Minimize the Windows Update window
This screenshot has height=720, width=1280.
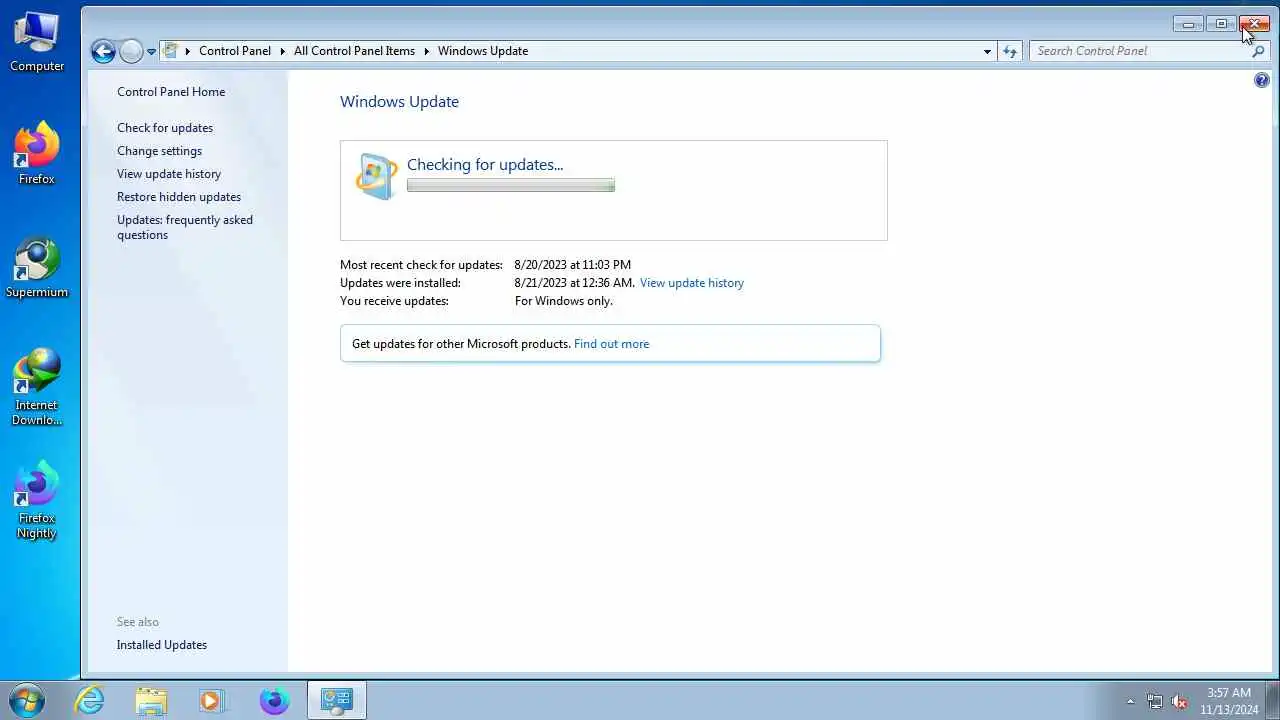[1188, 24]
